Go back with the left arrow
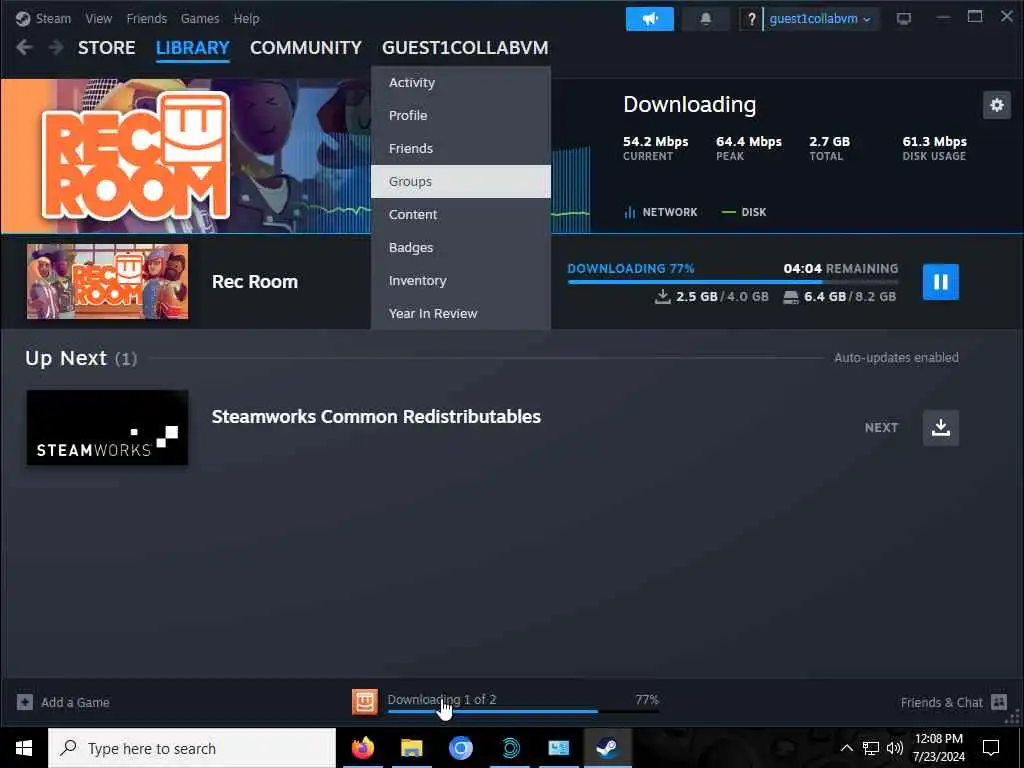Screen dimensions: 1024x768 tap(24, 47)
